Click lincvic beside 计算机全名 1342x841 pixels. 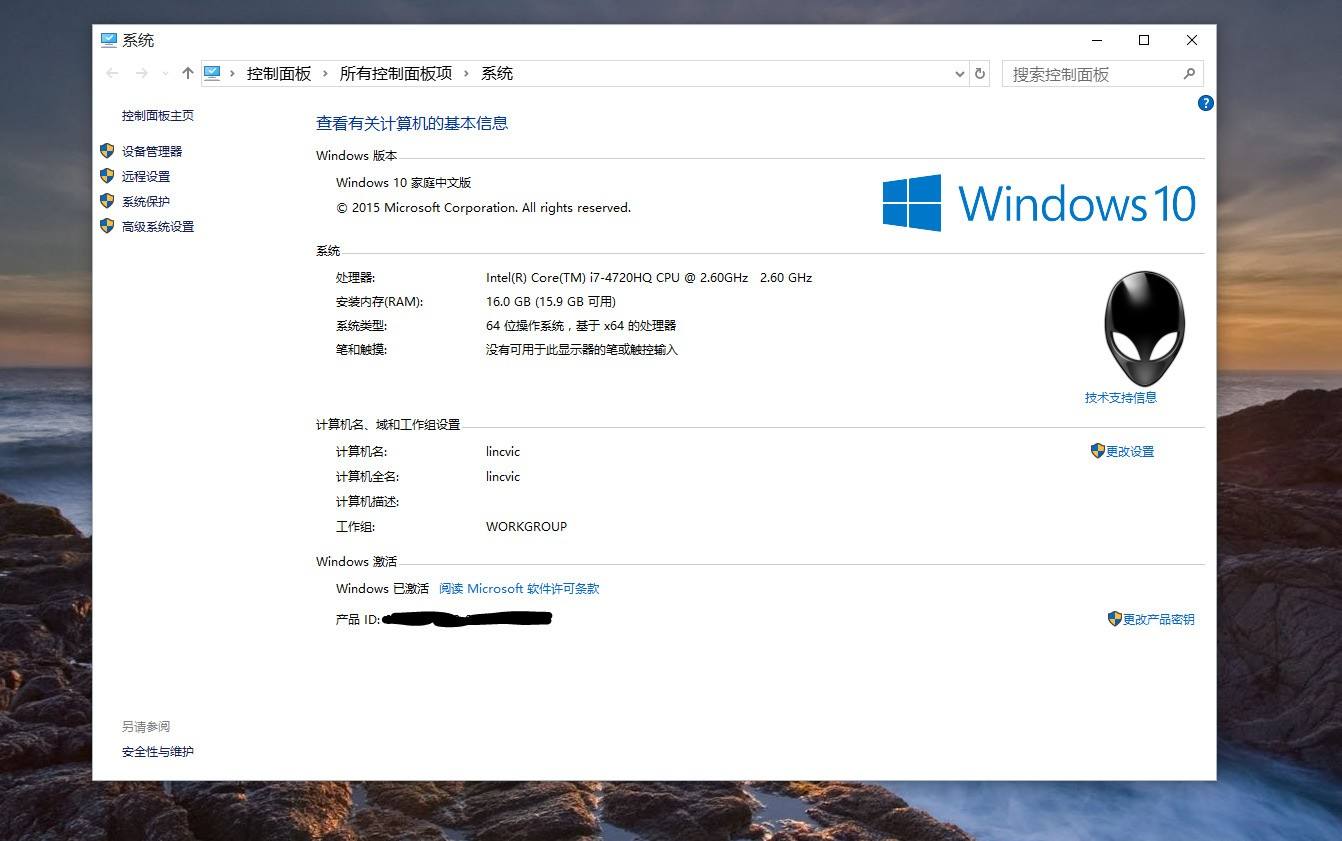503,477
